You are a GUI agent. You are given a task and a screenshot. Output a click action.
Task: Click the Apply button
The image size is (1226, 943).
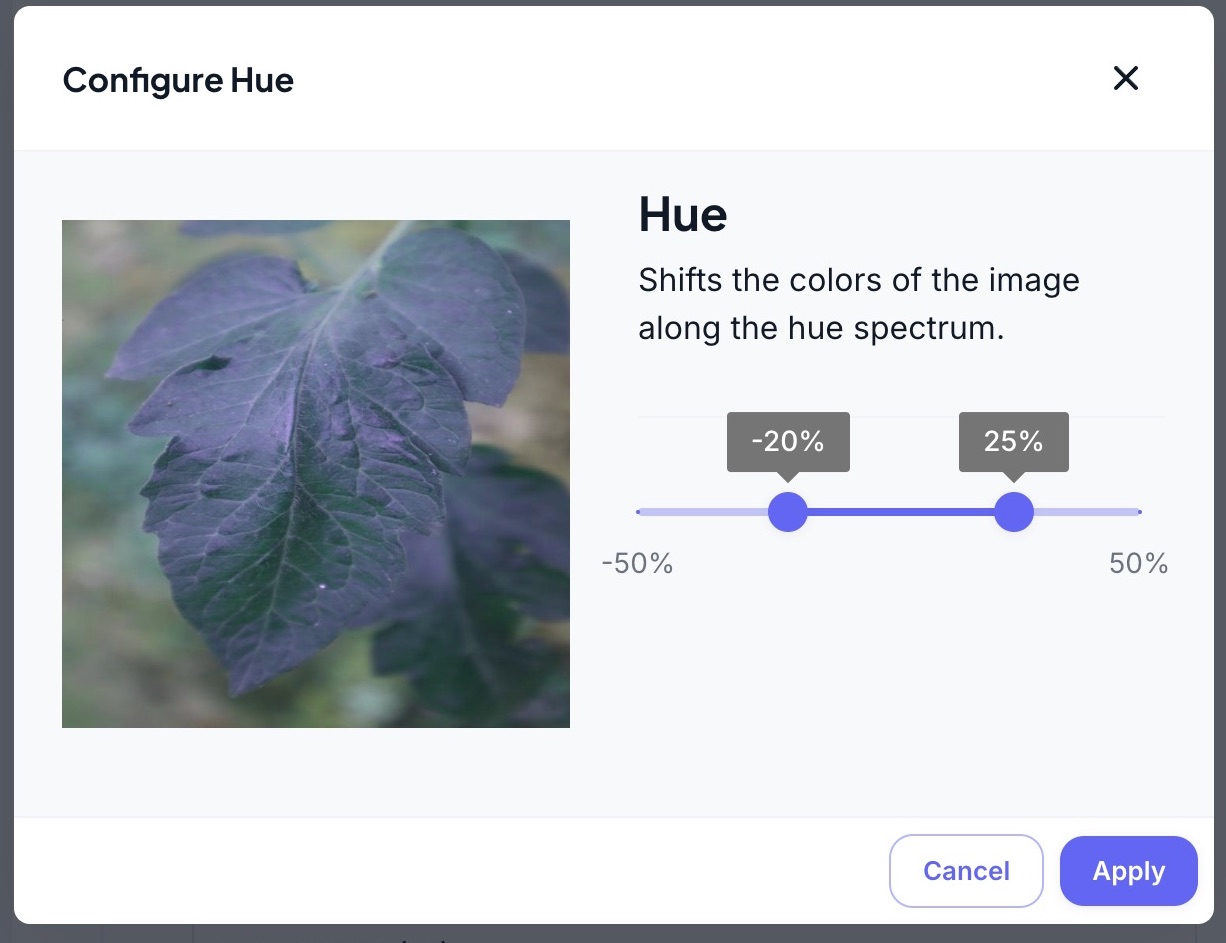(x=1128, y=871)
